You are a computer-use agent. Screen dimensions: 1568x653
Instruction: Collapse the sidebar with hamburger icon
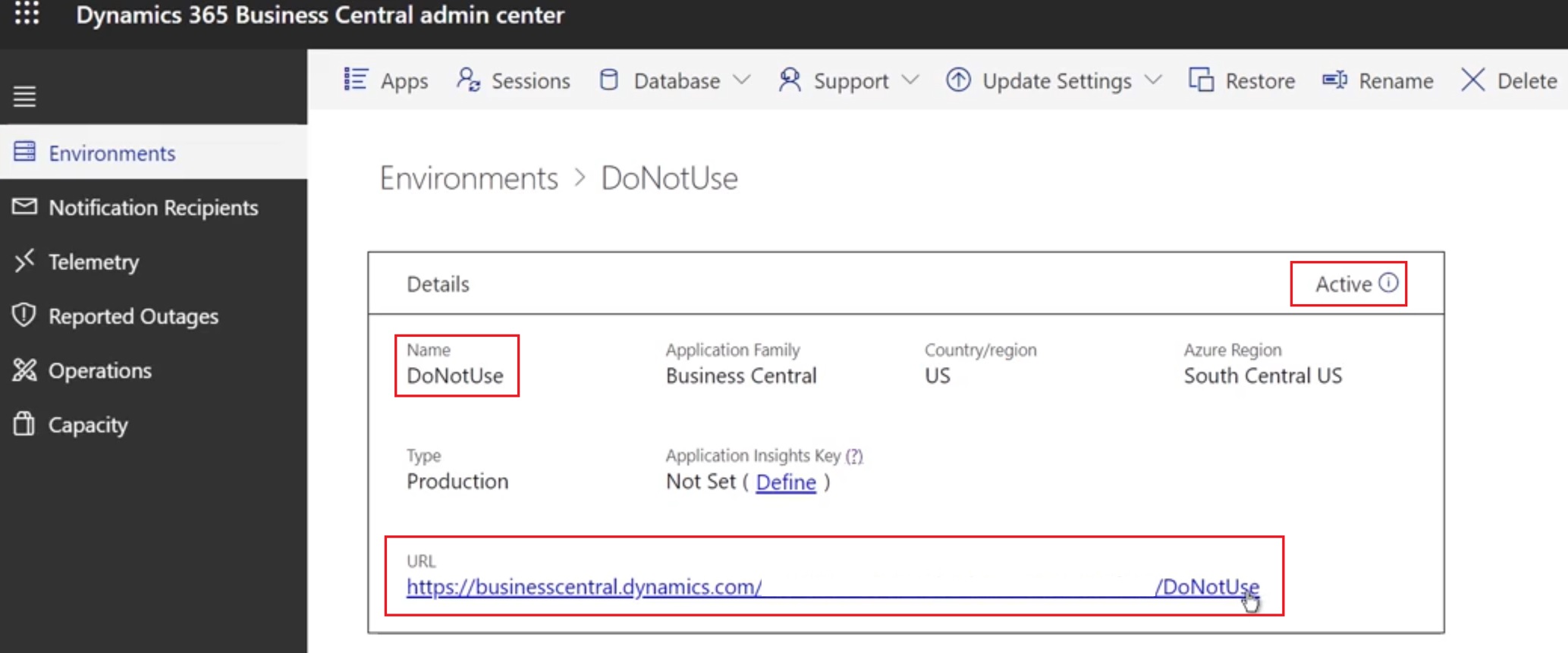click(x=24, y=96)
